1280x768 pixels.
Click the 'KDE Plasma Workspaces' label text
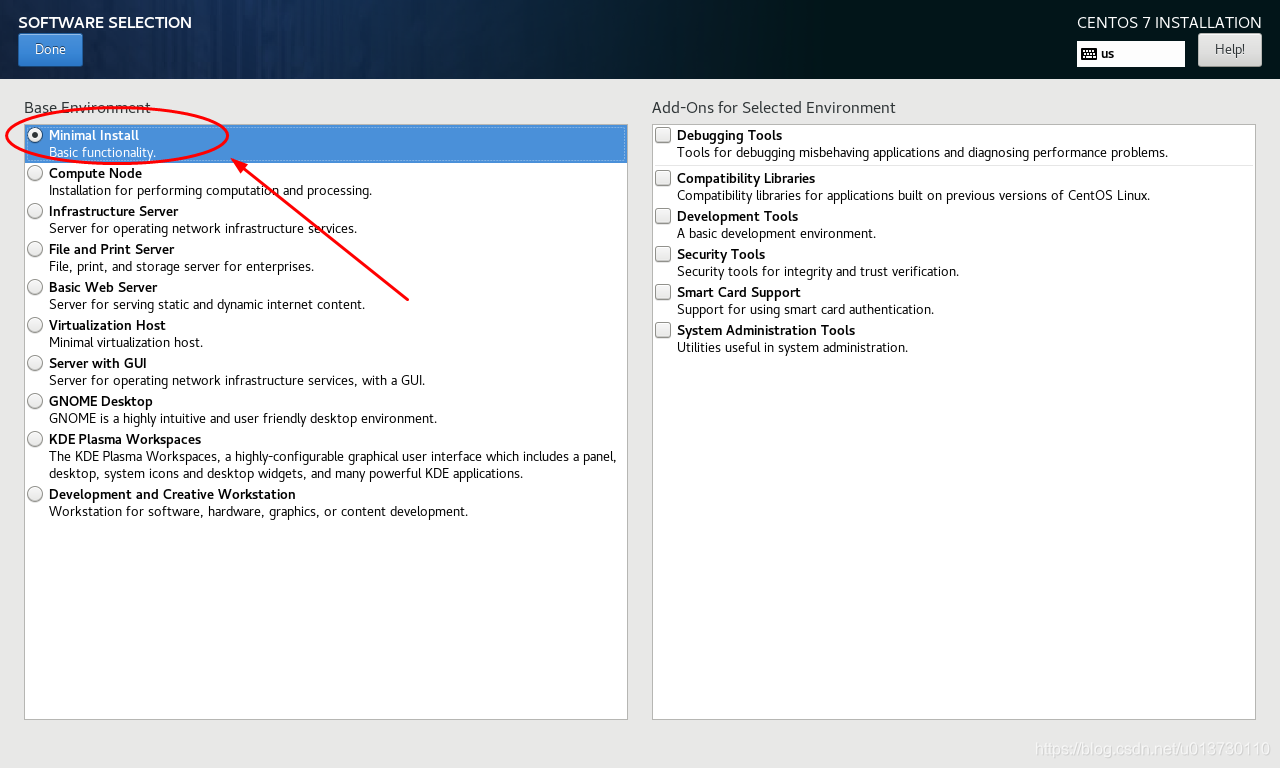pyautogui.click(x=125, y=439)
